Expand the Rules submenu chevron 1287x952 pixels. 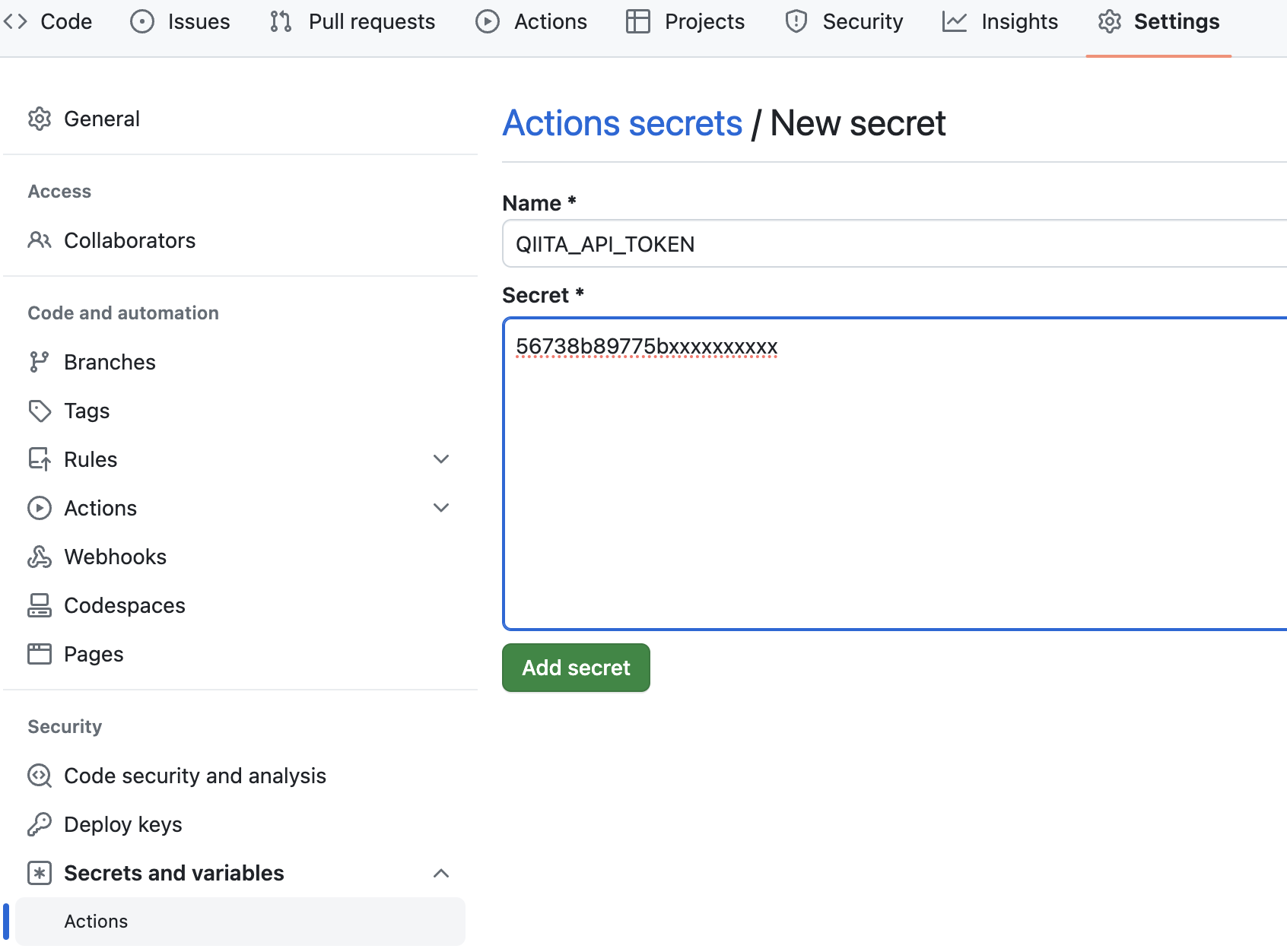coord(441,459)
